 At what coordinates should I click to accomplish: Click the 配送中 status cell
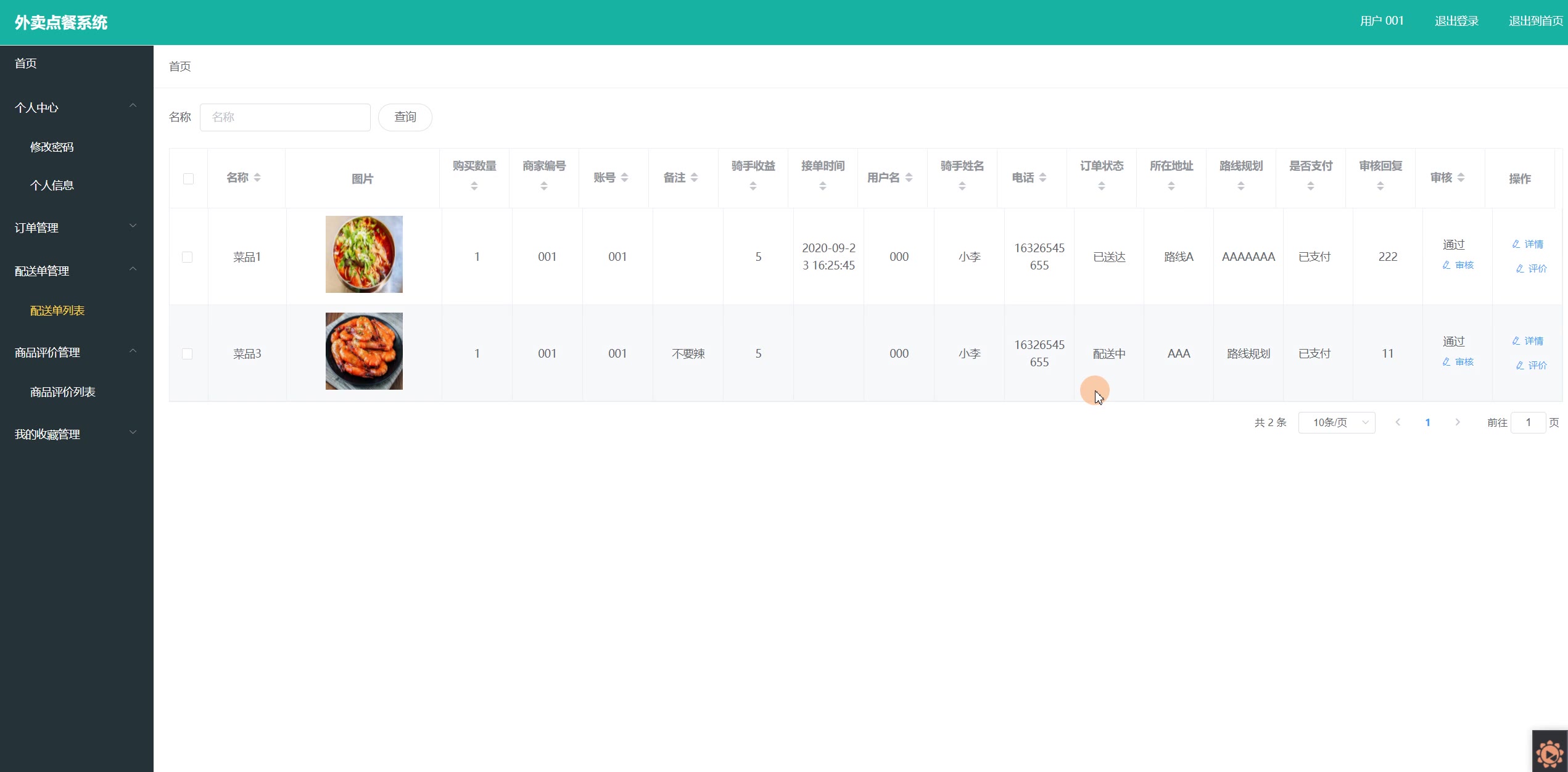1109,354
